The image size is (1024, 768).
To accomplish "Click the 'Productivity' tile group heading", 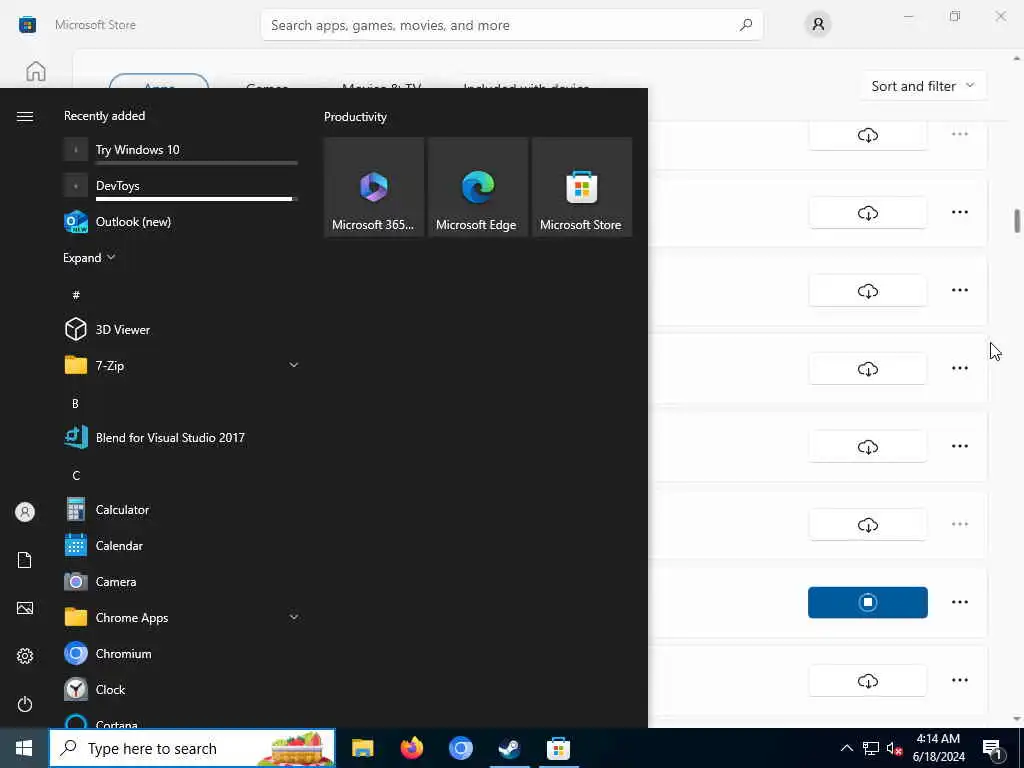I will (355, 117).
